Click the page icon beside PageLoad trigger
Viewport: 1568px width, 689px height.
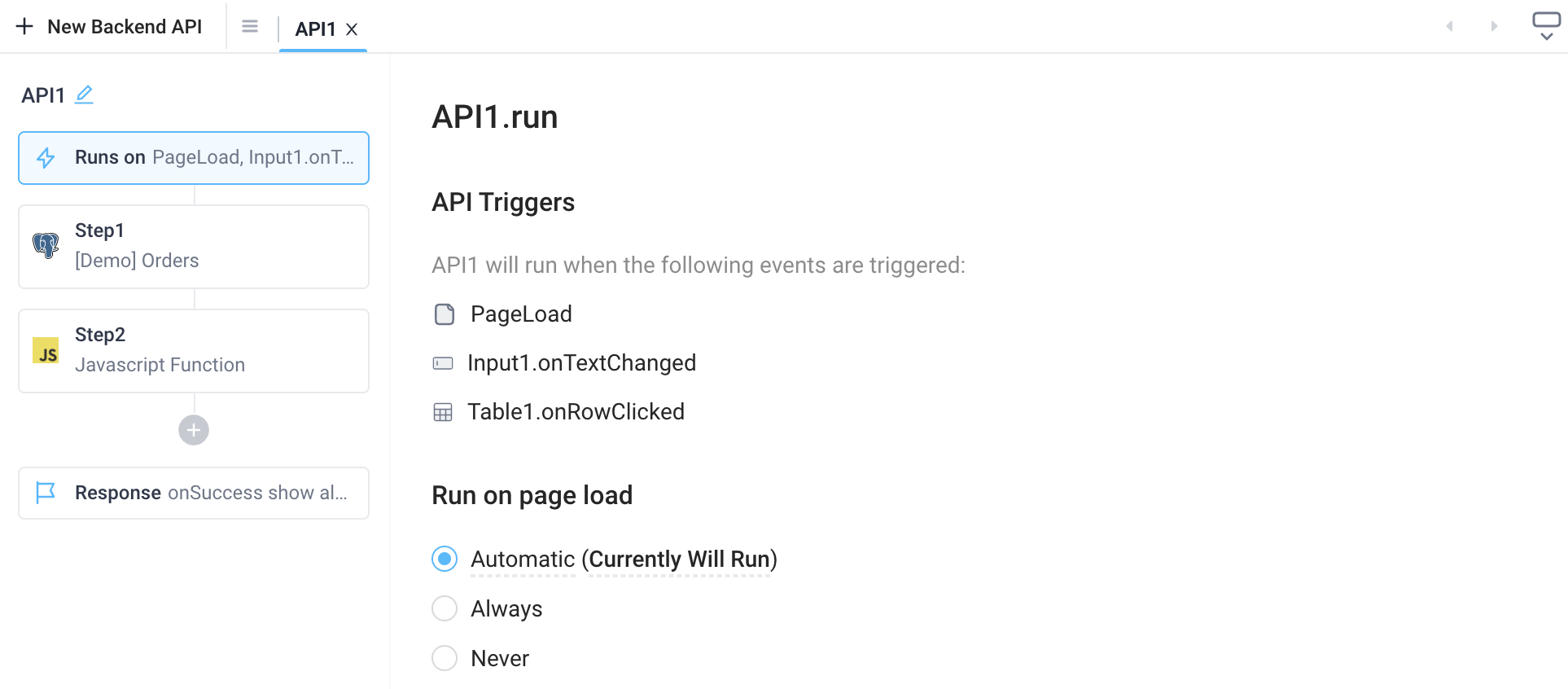444,314
